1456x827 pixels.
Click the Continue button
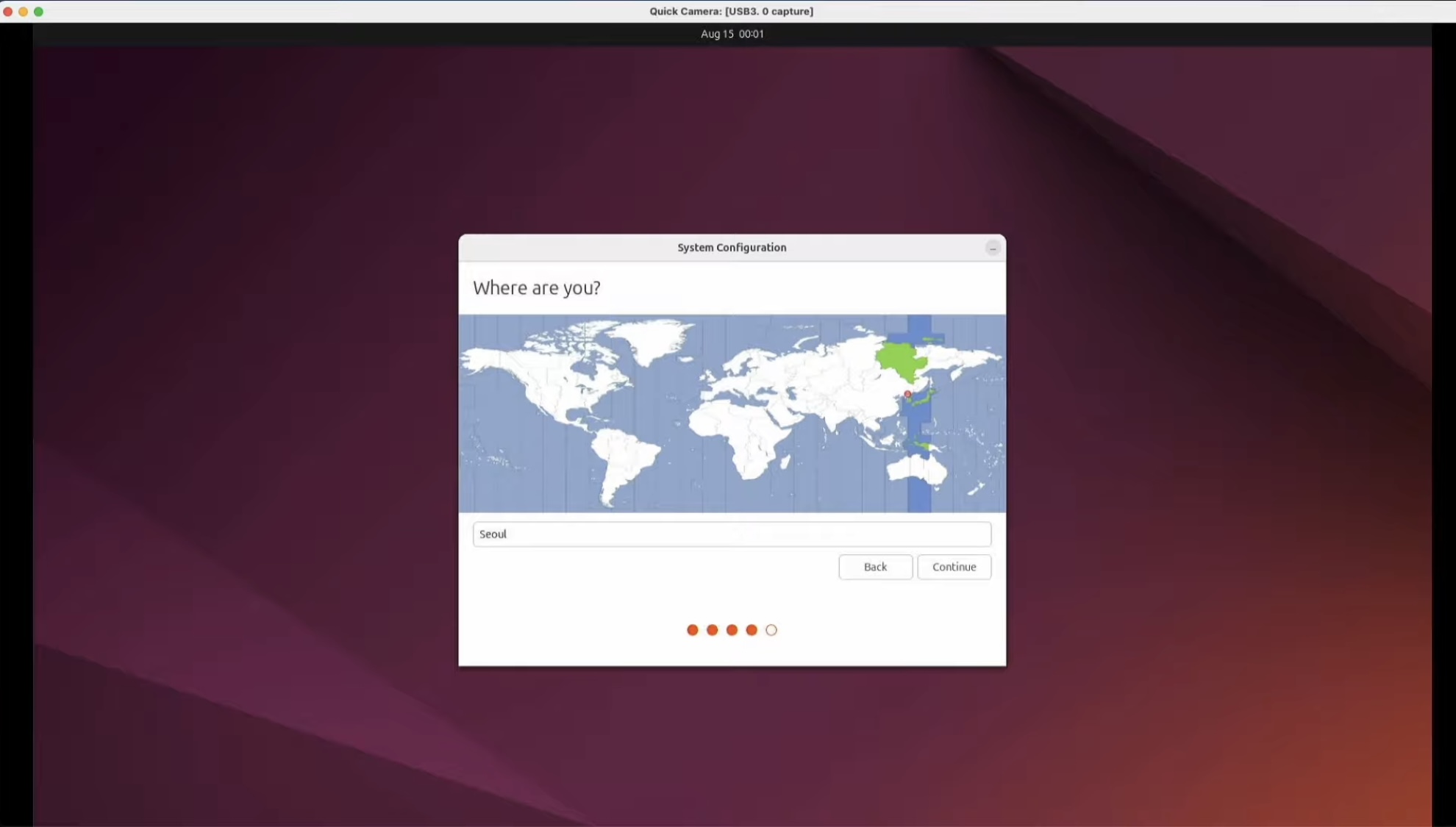point(954,567)
